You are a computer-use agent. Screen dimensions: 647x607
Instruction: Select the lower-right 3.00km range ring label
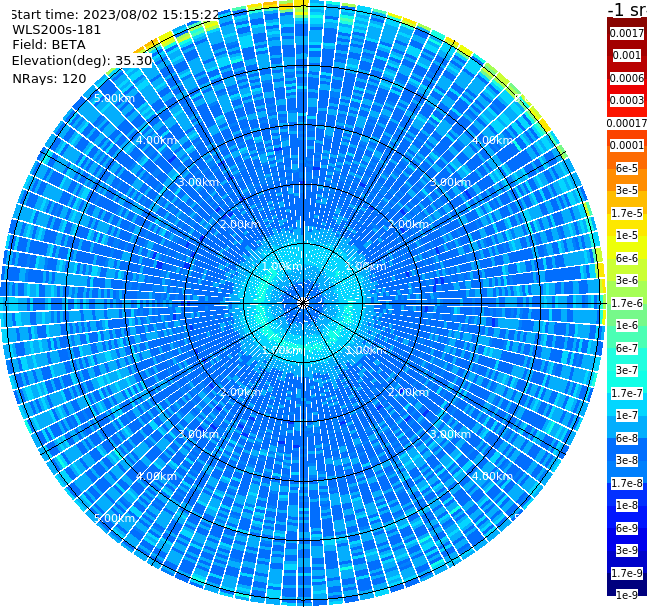tap(450, 434)
